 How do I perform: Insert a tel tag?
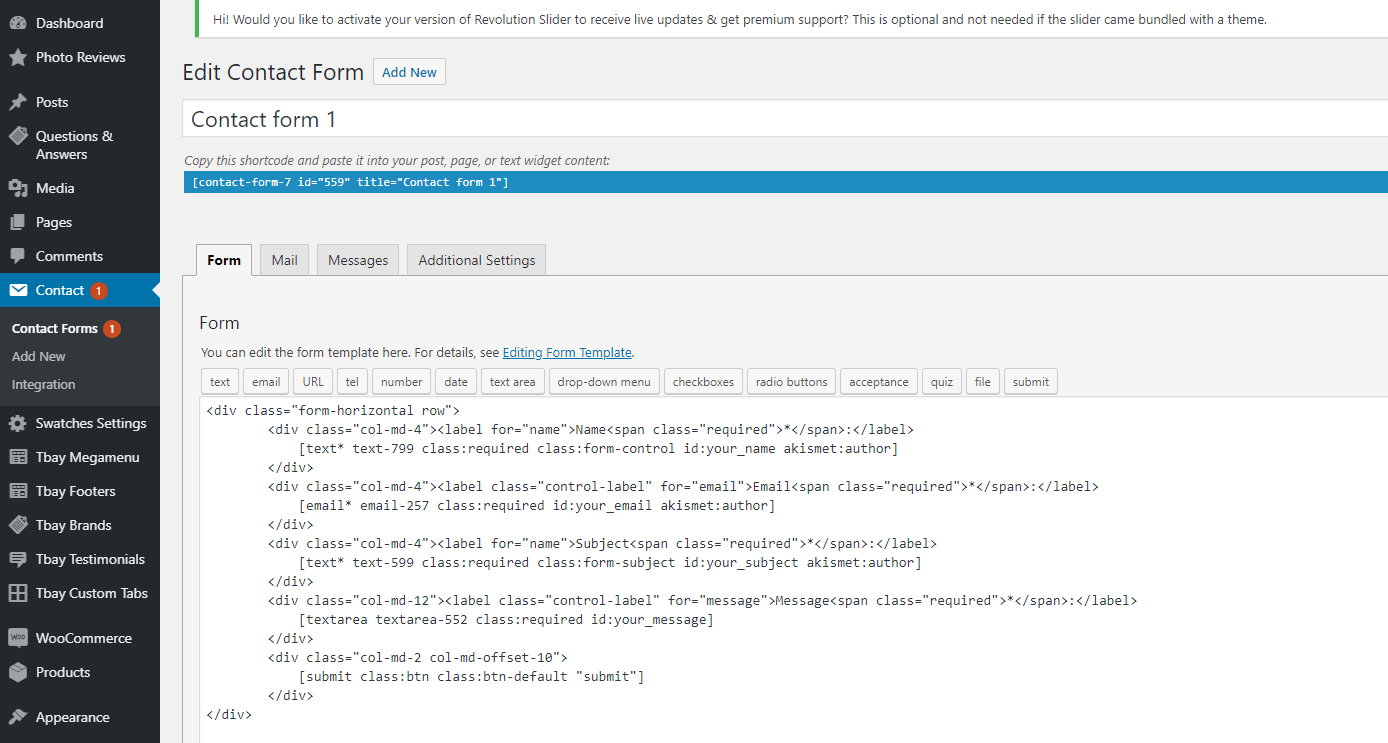353,381
